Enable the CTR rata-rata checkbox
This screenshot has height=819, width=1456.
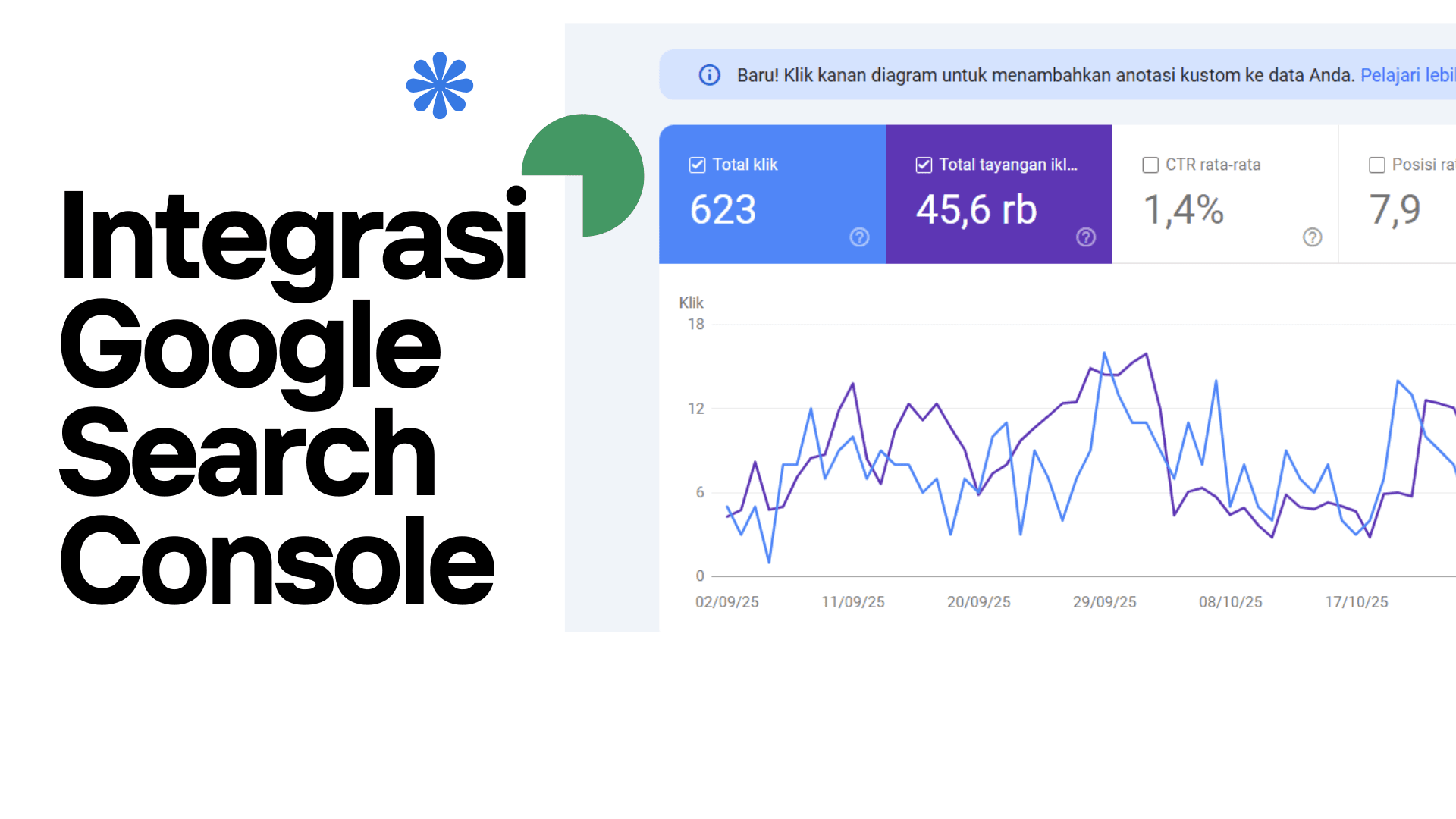coord(1150,165)
